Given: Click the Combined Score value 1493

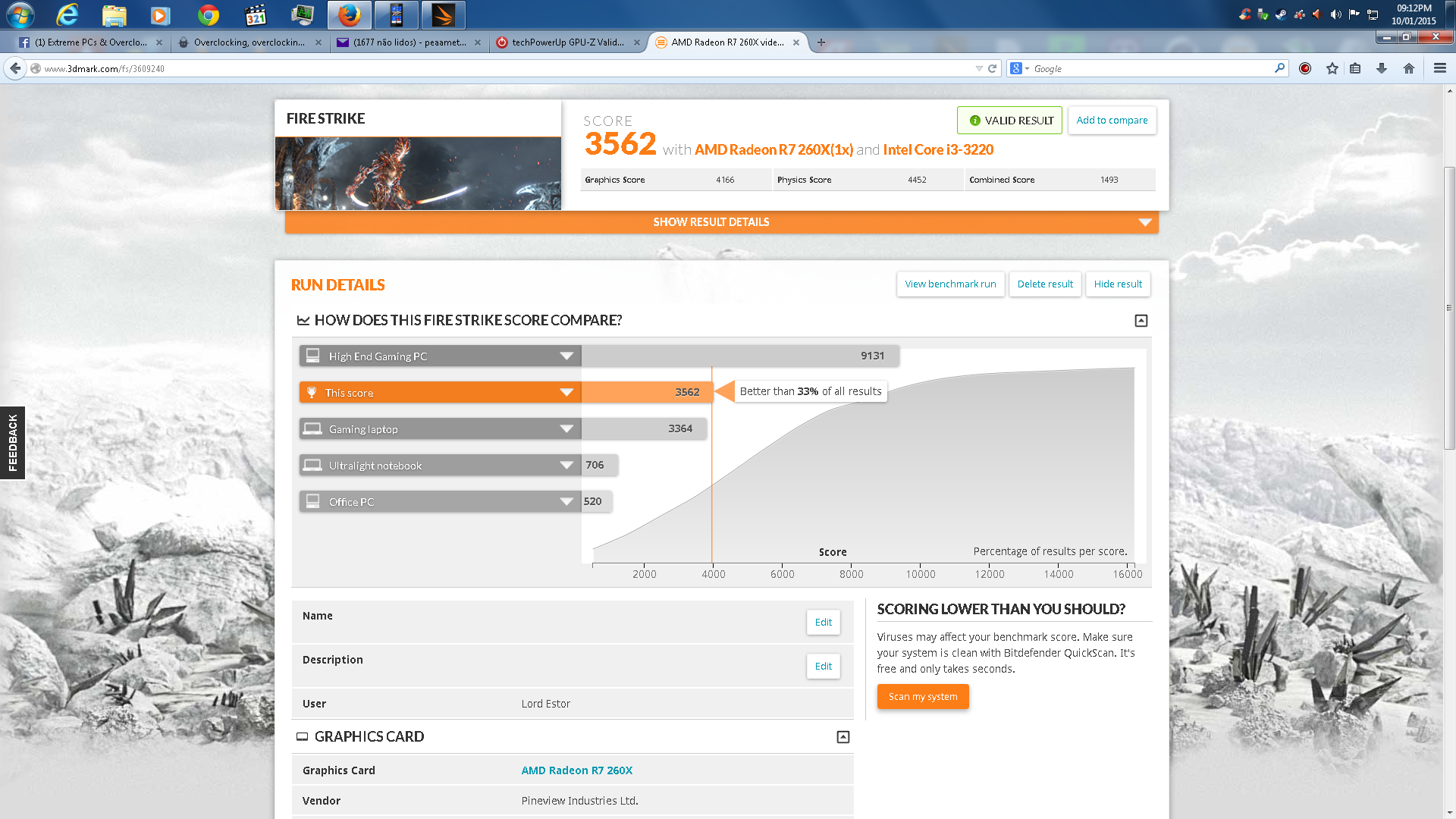Looking at the screenshot, I should pos(1109,180).
